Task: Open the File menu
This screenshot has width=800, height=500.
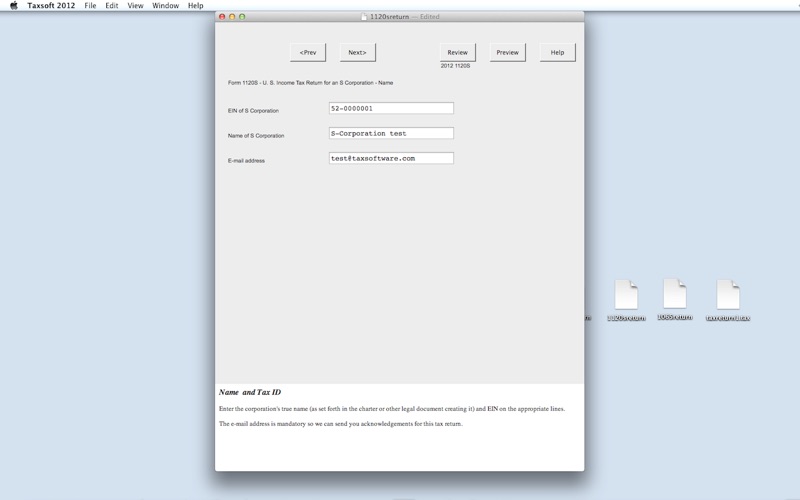Action: 90,6
